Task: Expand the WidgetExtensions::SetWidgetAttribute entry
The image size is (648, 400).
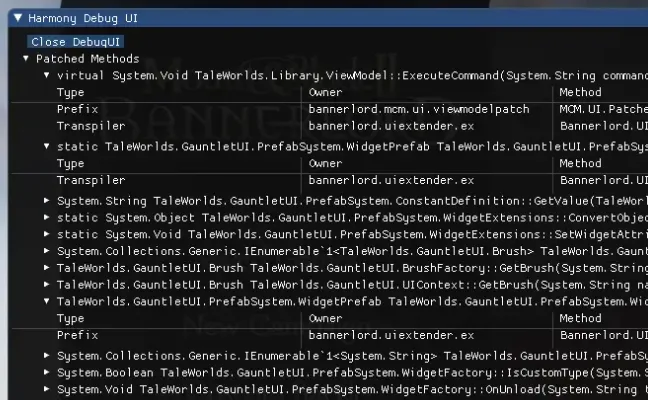Action: tap(47, 234)
